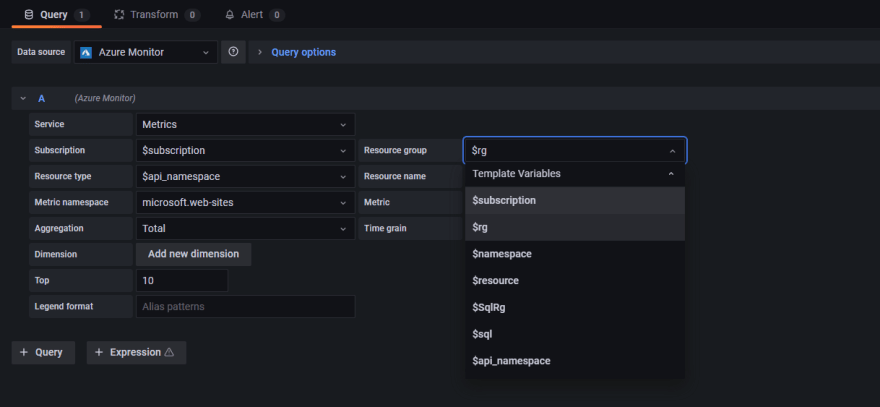Image resolution: width=880 pixels, height=407 pixels.
Task: Click the Metric label
Action: 377,202
